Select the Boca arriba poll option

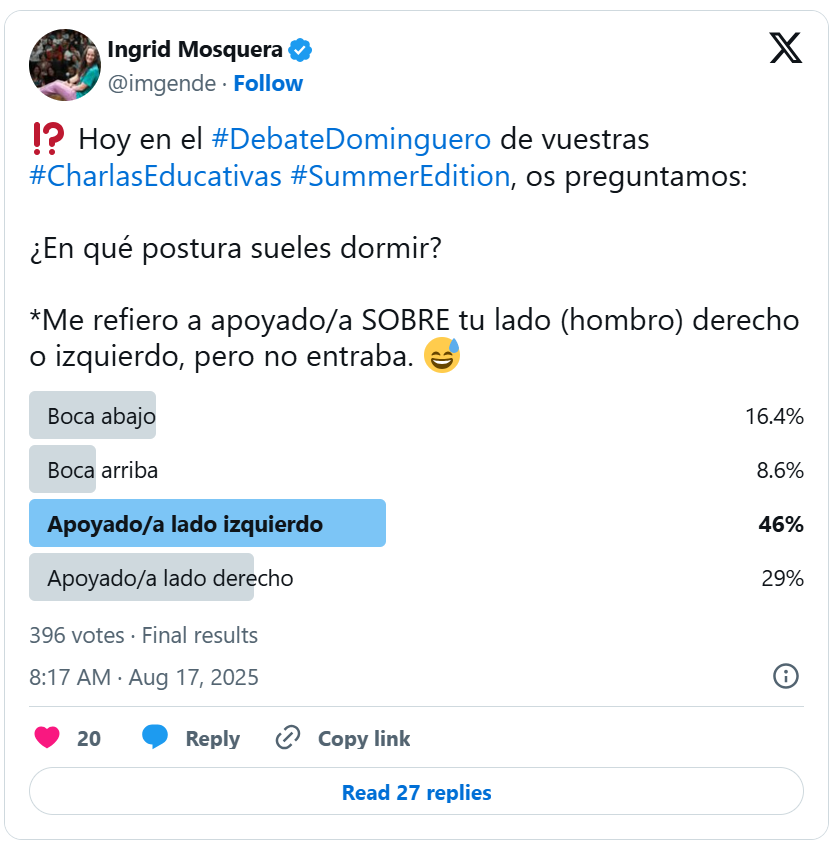(102, 470)
